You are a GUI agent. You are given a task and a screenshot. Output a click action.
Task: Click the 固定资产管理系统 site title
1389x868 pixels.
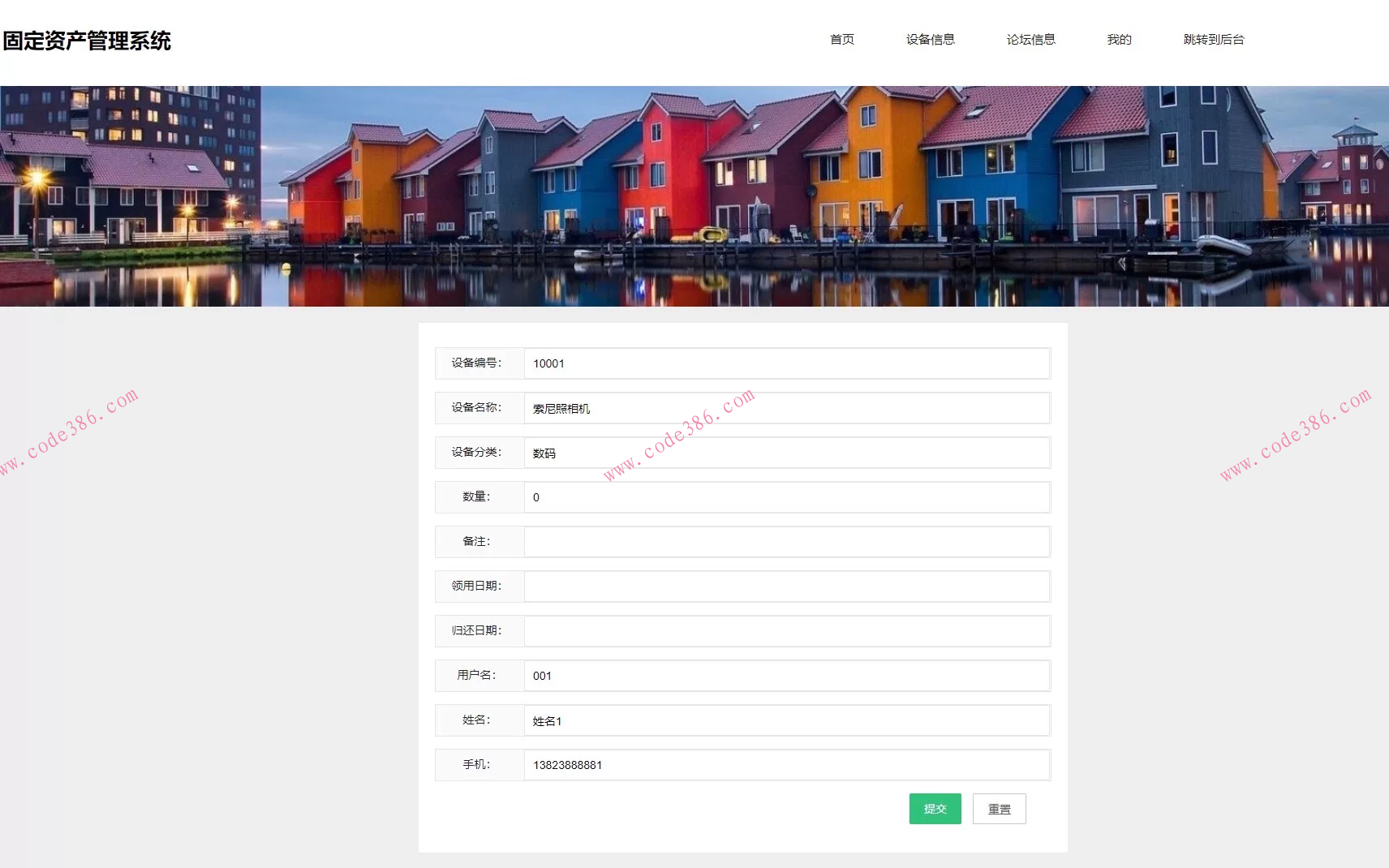[x=87, y=41]
